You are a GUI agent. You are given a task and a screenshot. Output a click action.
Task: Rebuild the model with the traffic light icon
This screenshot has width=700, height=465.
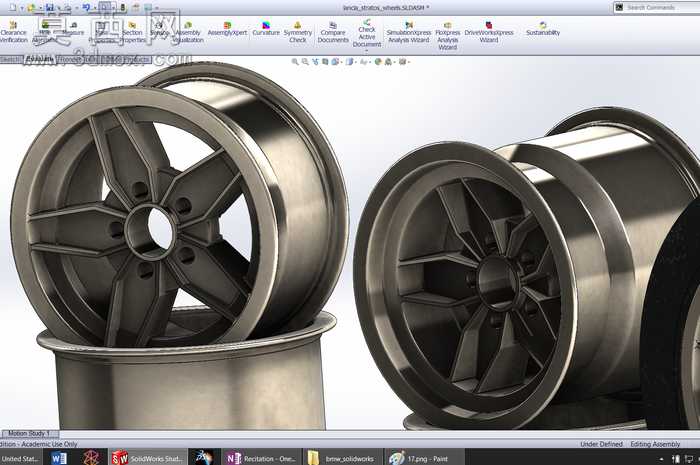[123, 8]
